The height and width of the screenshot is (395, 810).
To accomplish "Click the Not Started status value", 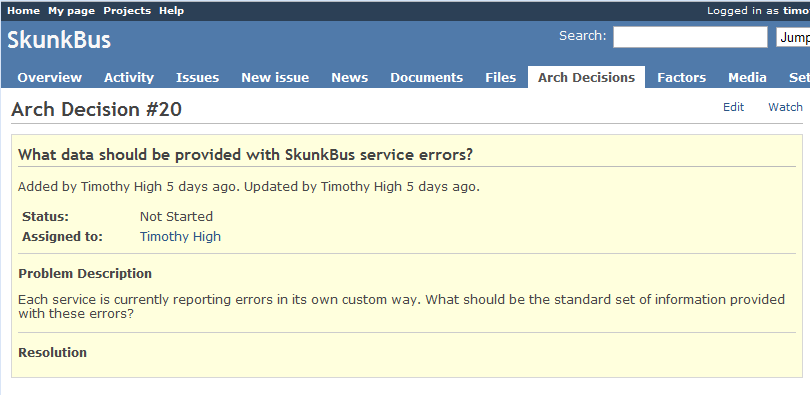I will [x=176, y=216].
